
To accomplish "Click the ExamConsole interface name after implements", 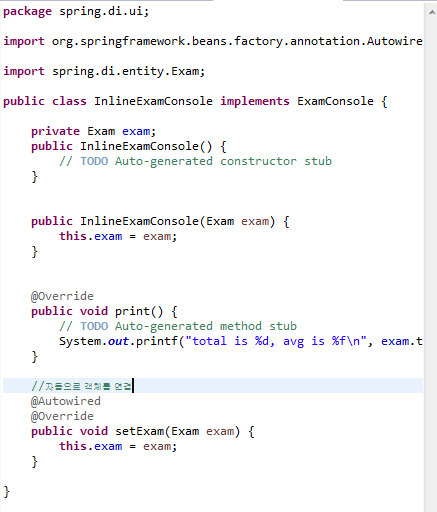I will 335,101.
